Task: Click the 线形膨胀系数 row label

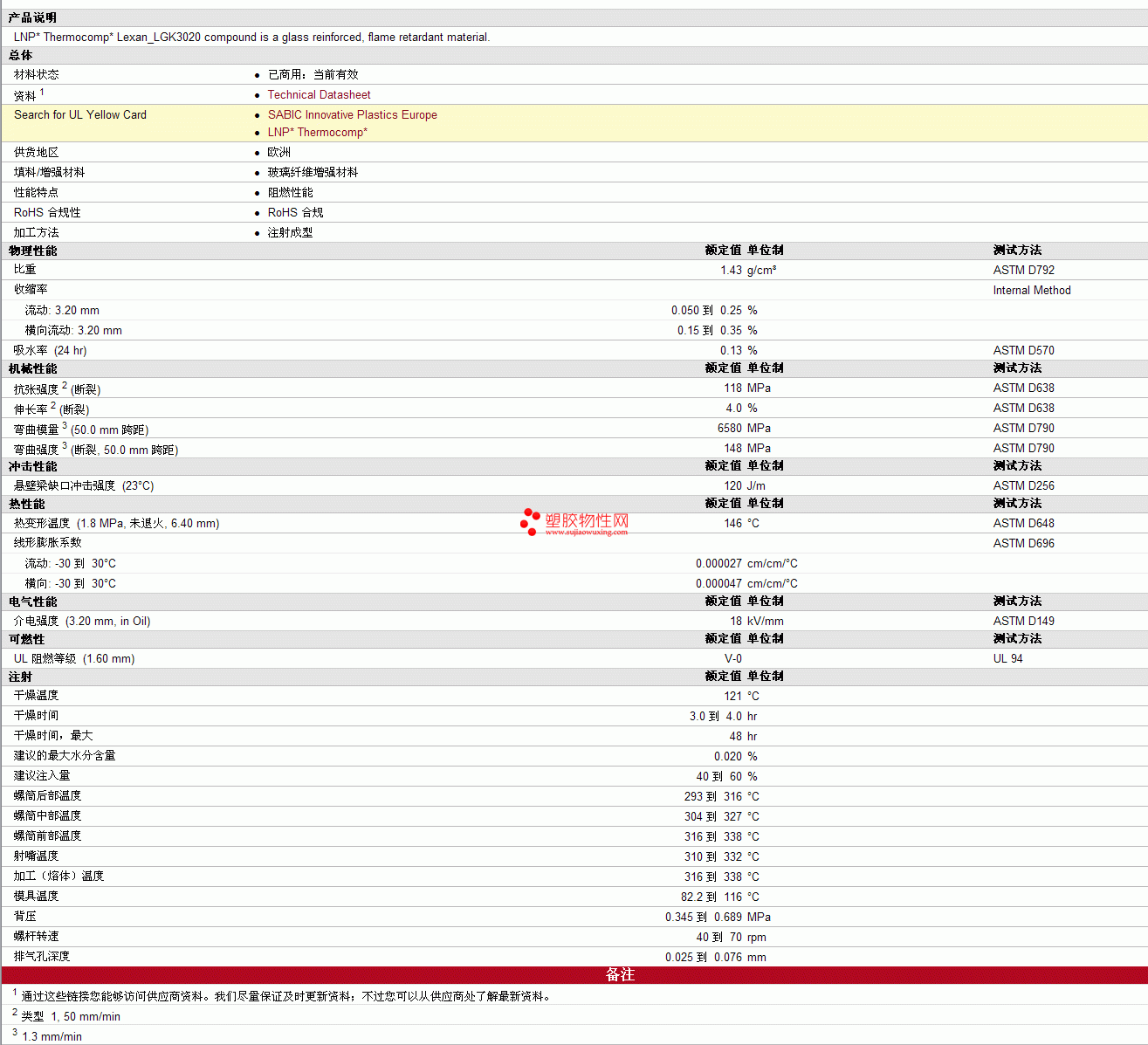Action: click(48, 542)
